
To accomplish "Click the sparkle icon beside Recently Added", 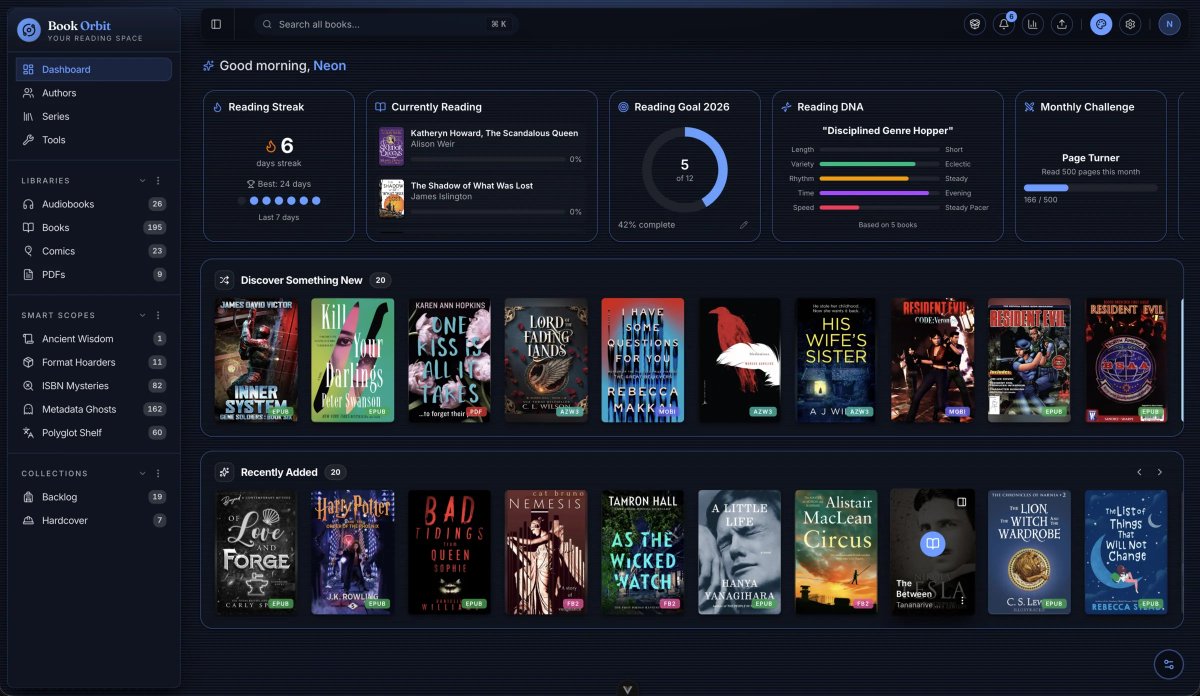I will [x=224, y=472].
